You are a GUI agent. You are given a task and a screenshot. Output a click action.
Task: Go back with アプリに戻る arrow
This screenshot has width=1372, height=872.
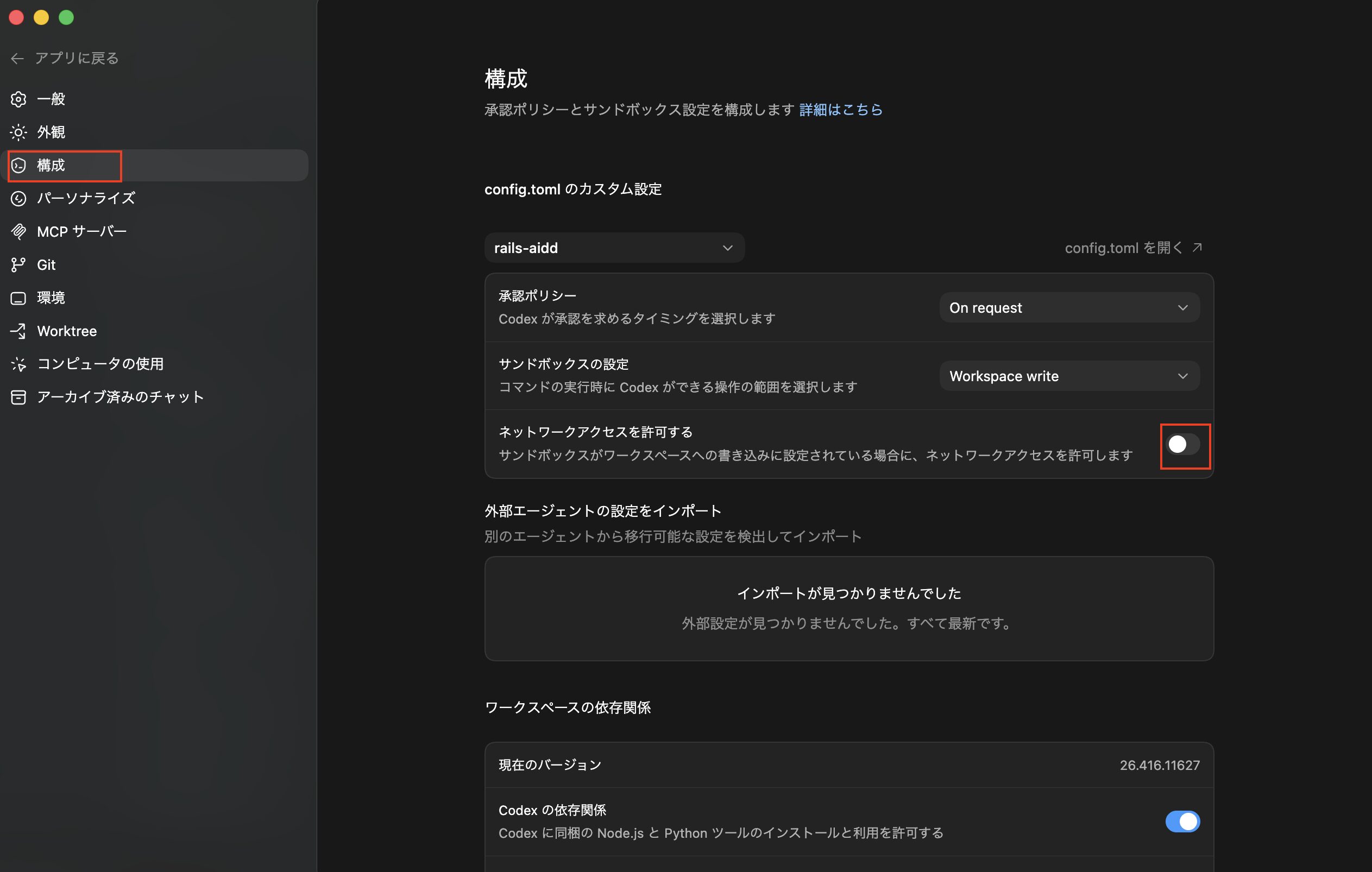[17, 58]
